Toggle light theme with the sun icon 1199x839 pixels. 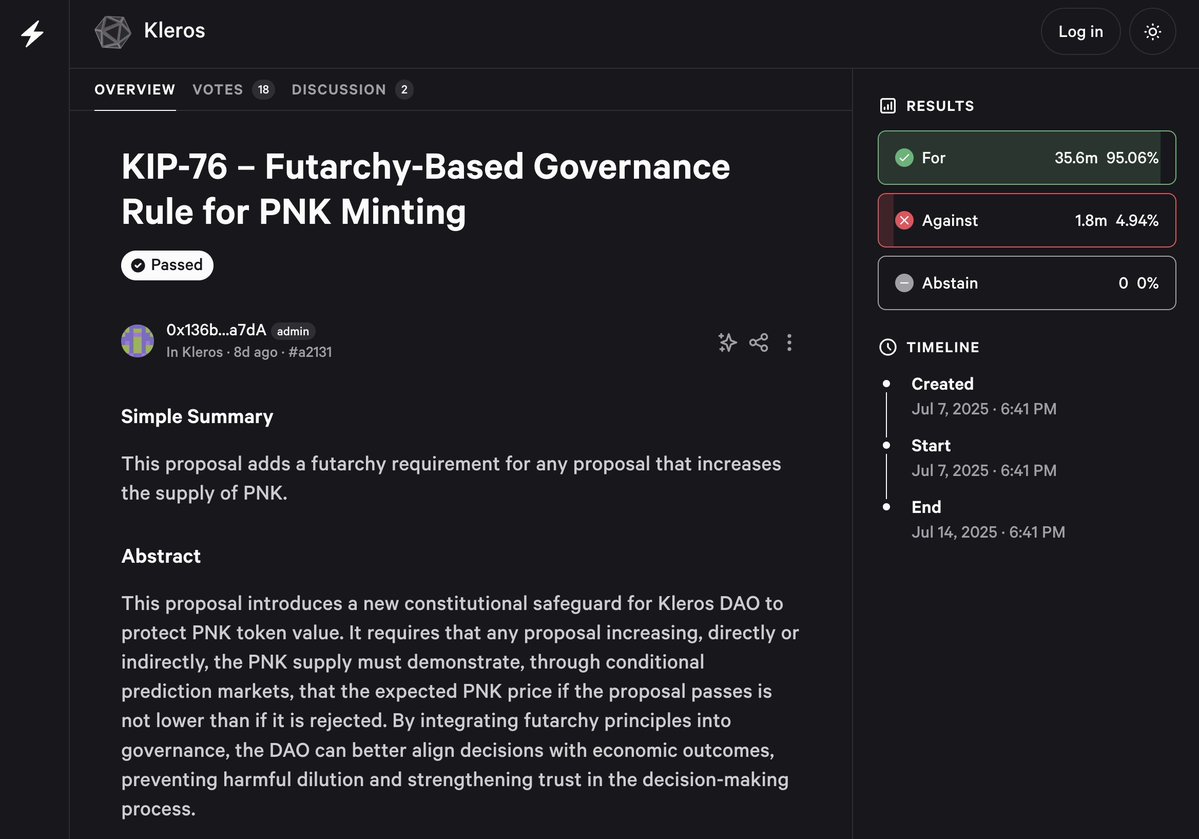1152,31
